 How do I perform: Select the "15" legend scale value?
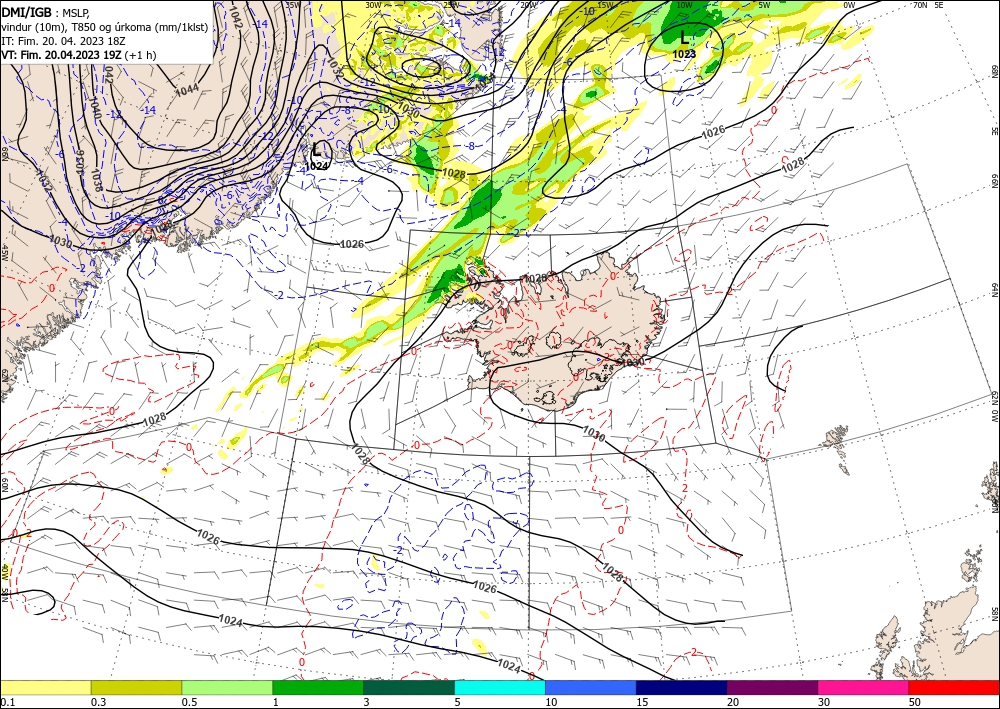pos(642,702)
